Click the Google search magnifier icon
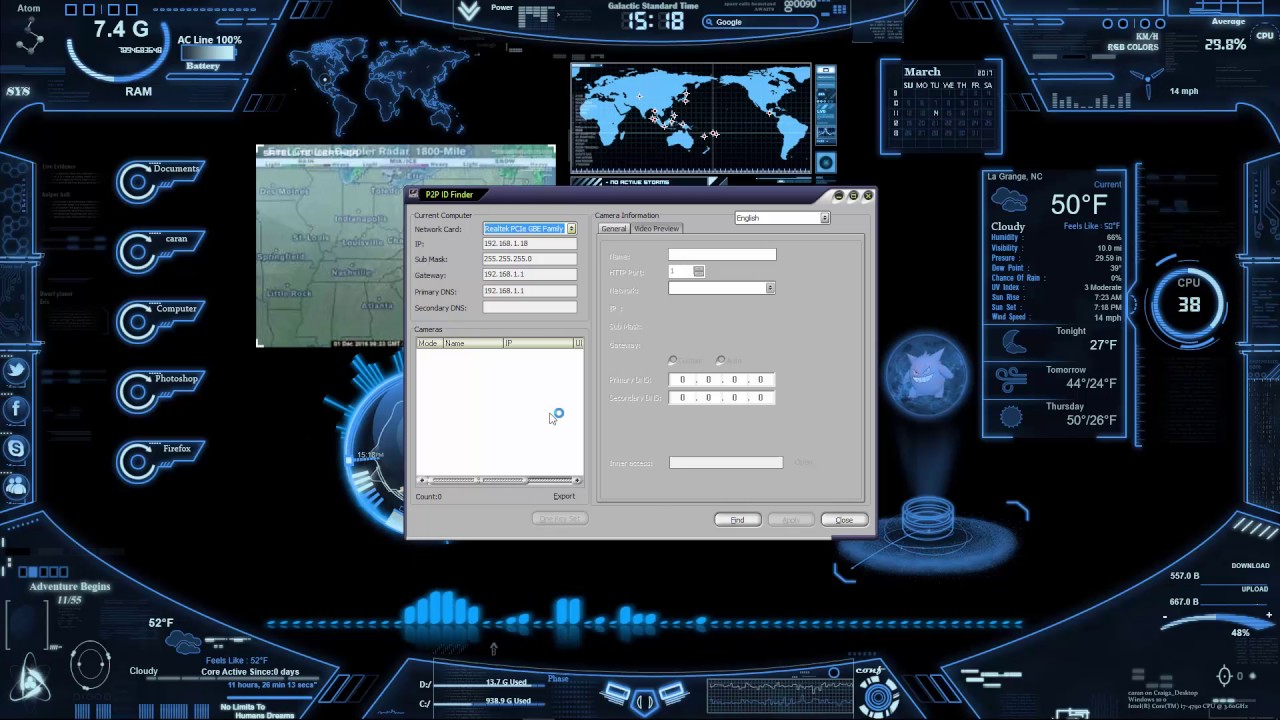The height and width of the screenshot is (720, 1280). coord(708,21)
